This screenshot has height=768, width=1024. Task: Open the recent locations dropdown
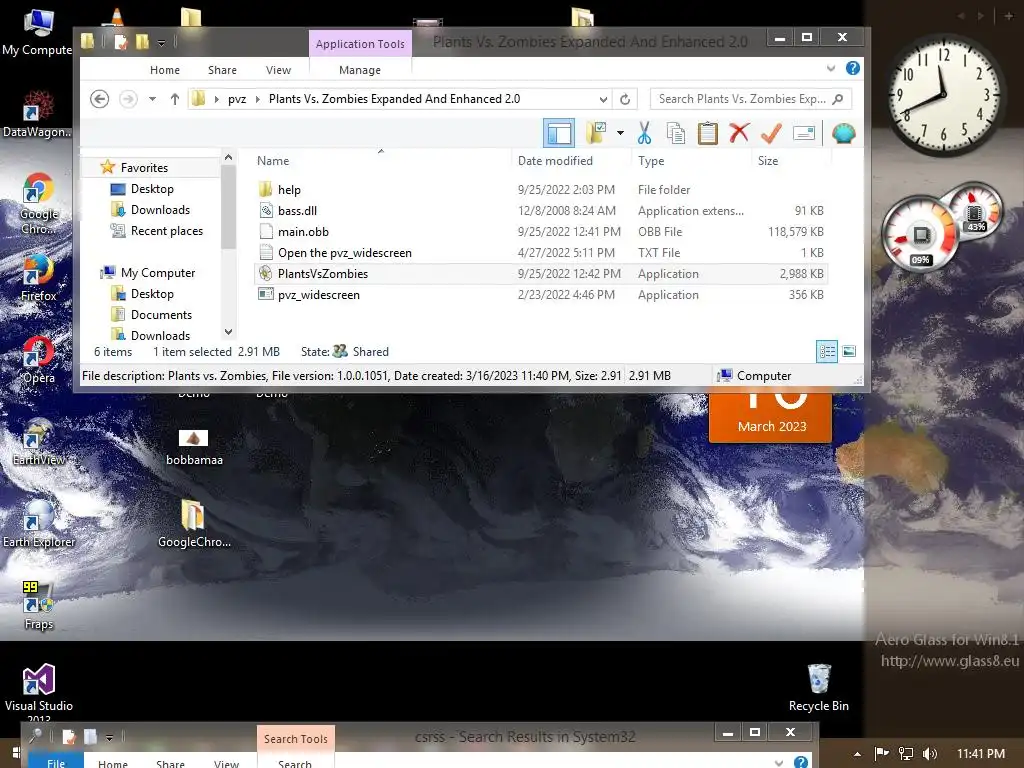tap(152, 99)
